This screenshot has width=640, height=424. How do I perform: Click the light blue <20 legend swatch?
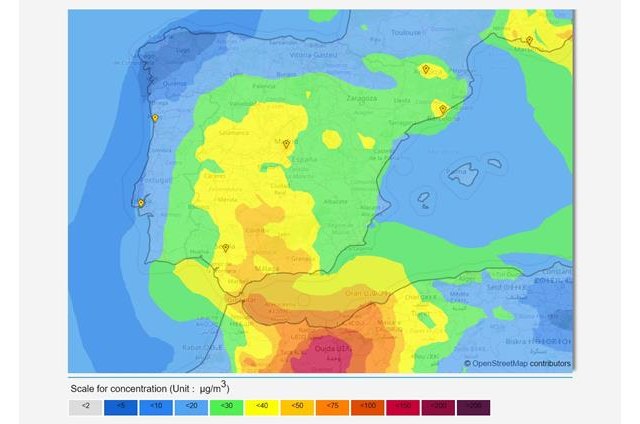[x=191, y=406]
